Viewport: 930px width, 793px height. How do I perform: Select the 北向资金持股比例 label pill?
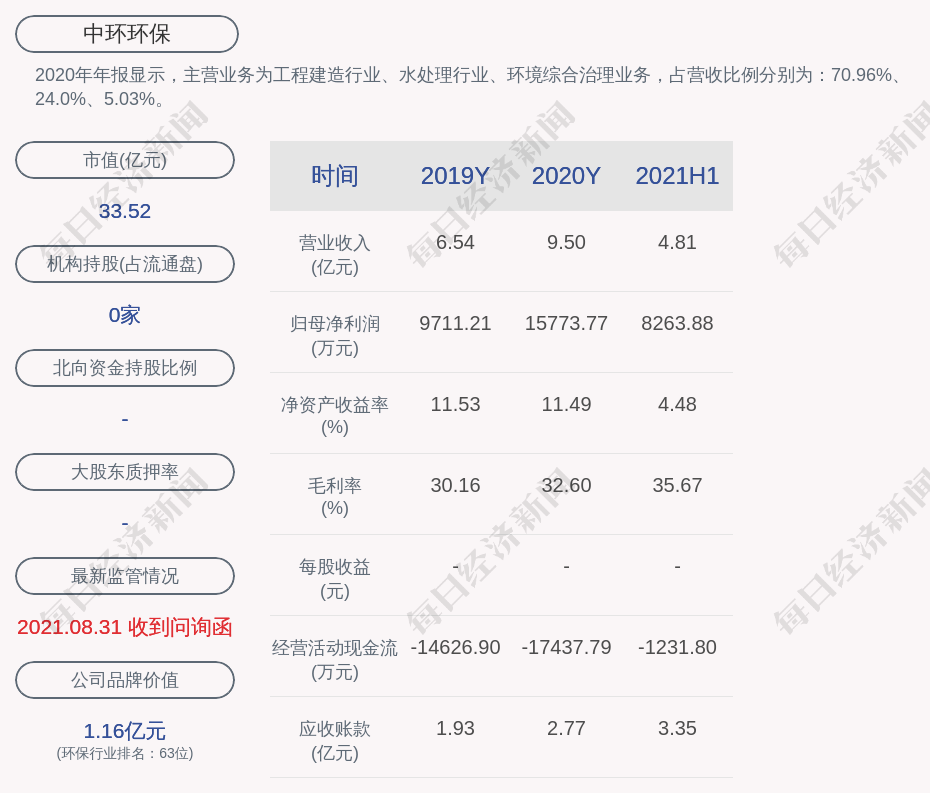125,368
